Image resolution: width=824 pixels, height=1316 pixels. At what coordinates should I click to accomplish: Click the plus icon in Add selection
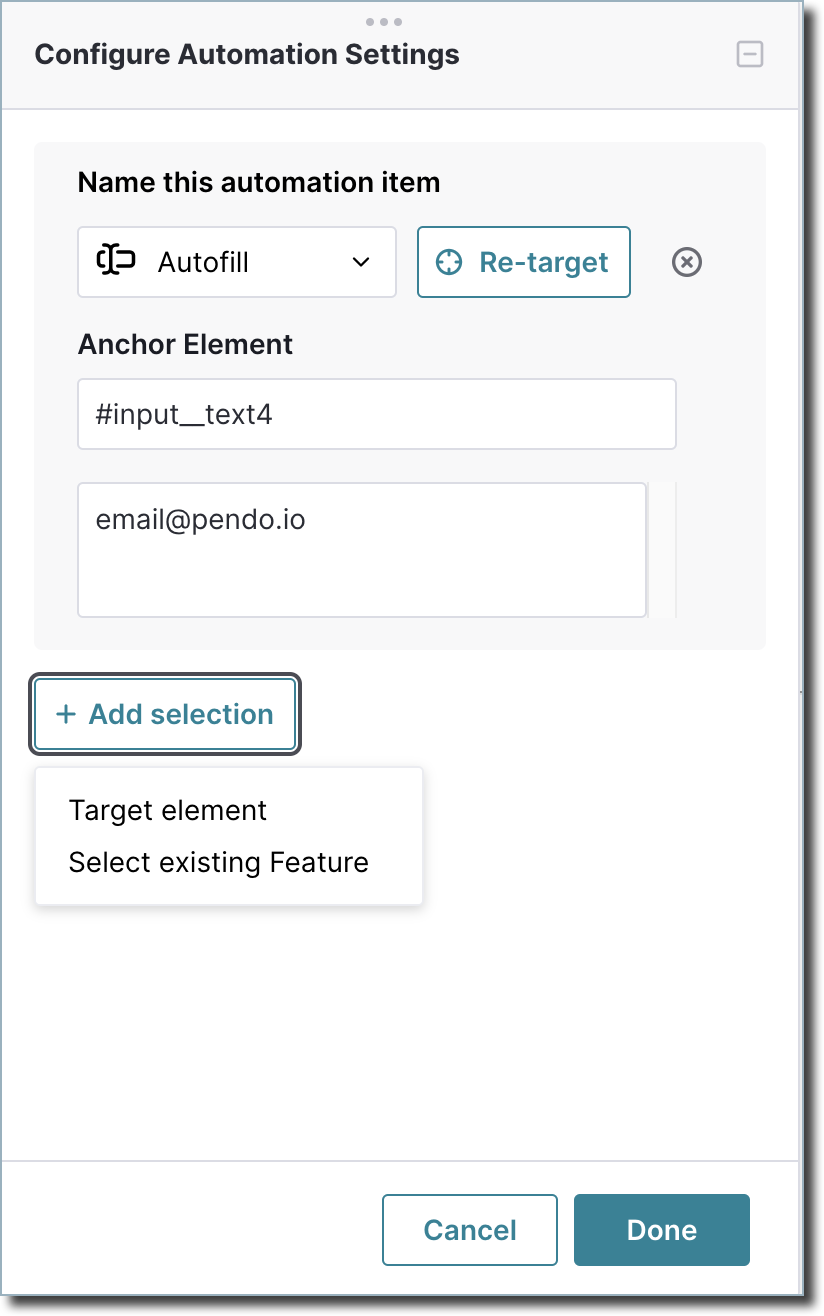coord(66,714)
